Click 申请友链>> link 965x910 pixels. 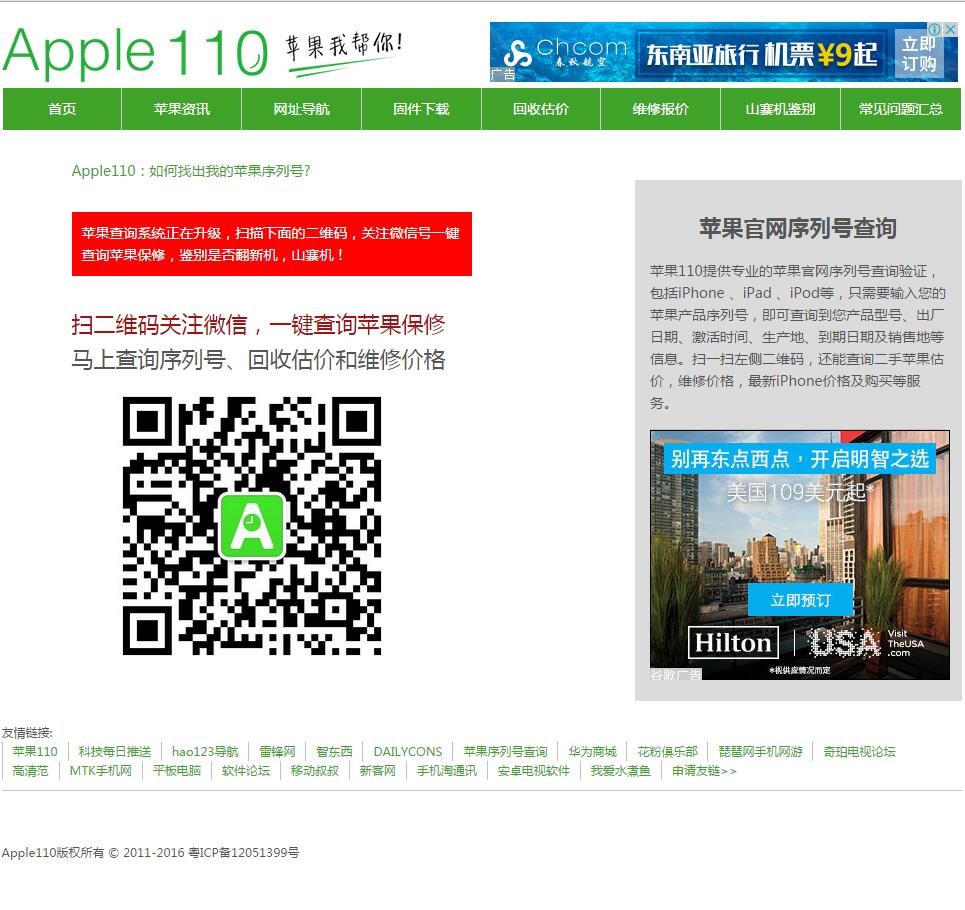coord(703,771)
